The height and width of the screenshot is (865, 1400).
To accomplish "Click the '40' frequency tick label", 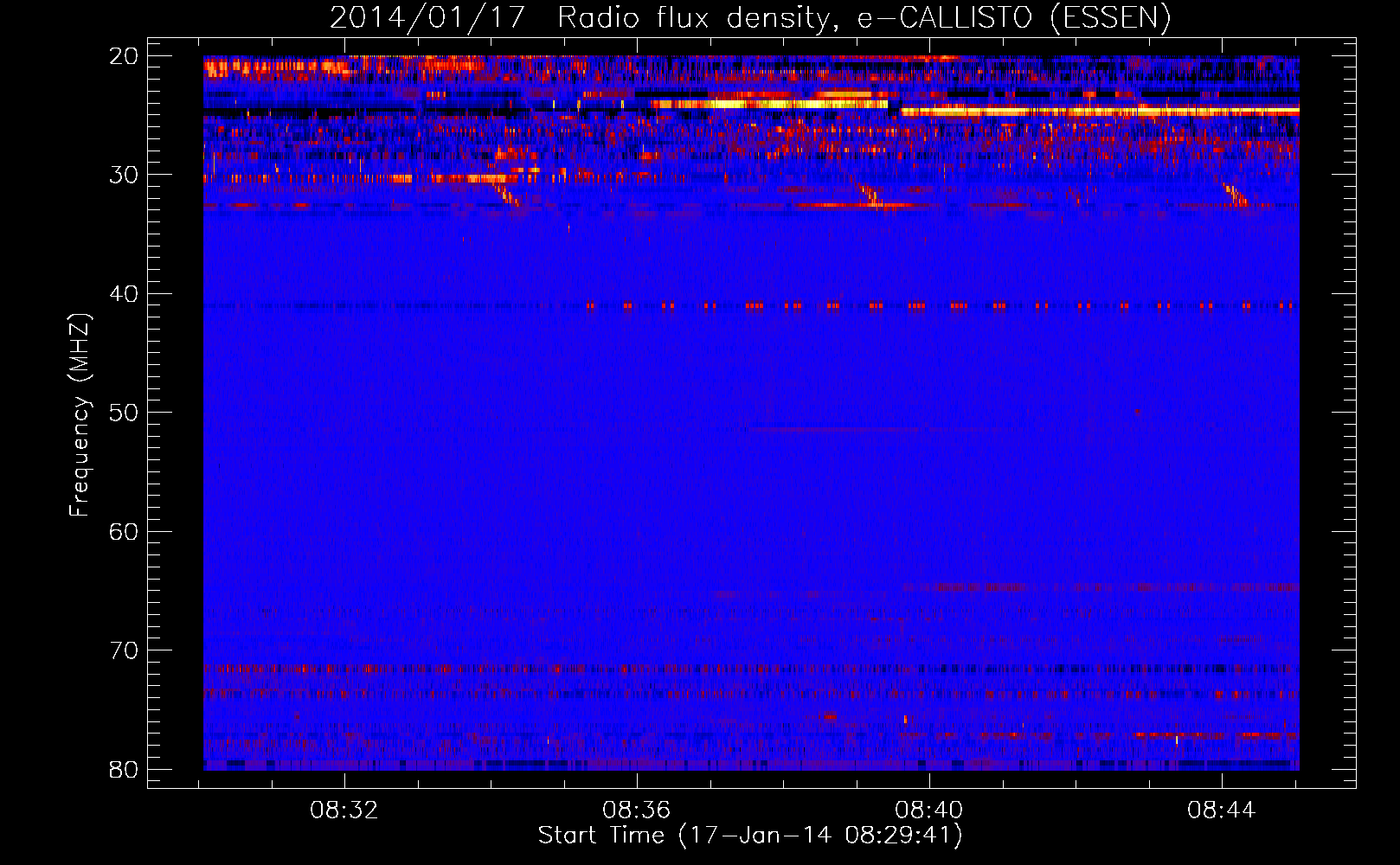I will tap(124, 294).
